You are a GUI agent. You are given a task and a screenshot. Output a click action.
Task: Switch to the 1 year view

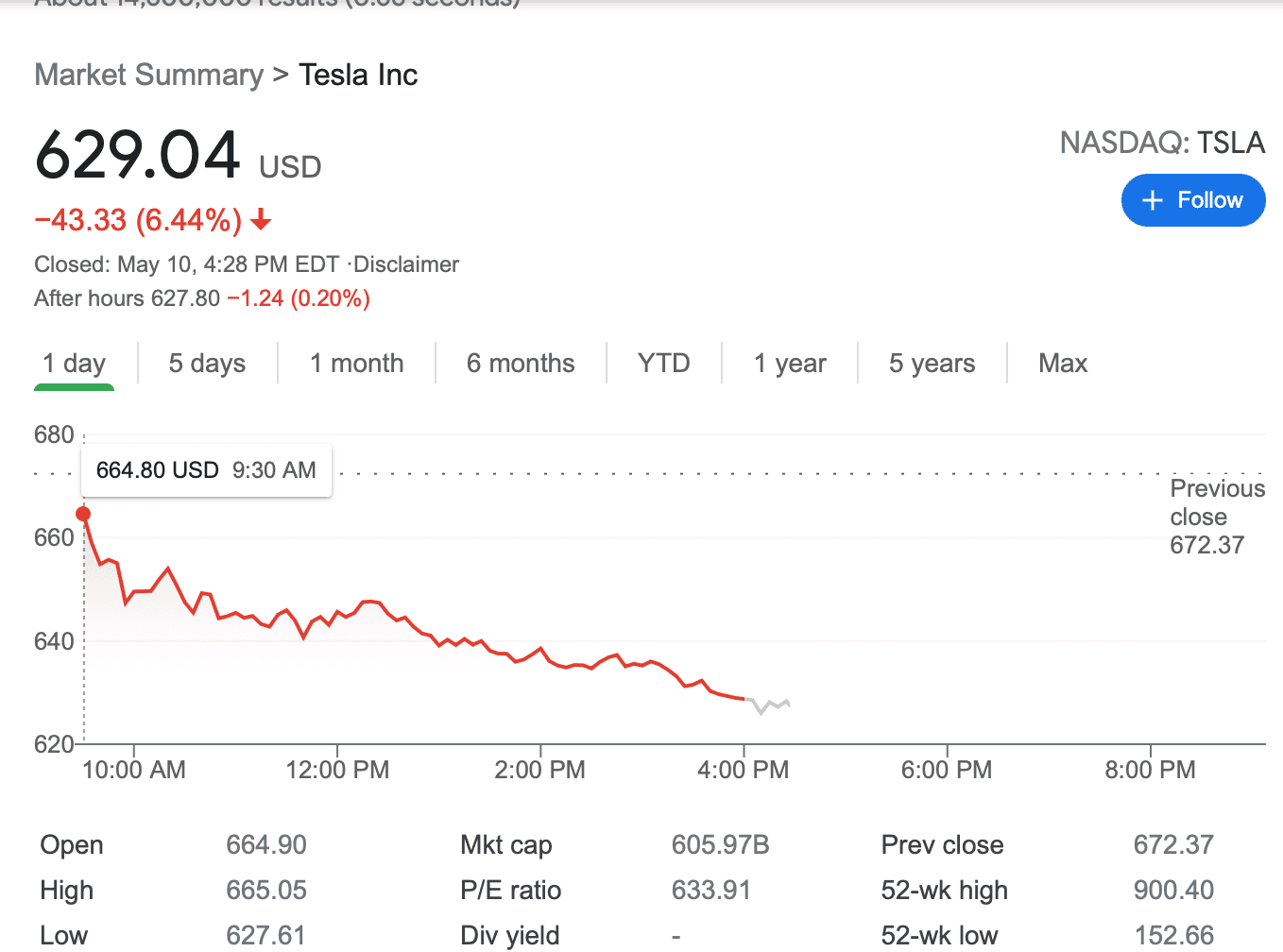point(790,364)
